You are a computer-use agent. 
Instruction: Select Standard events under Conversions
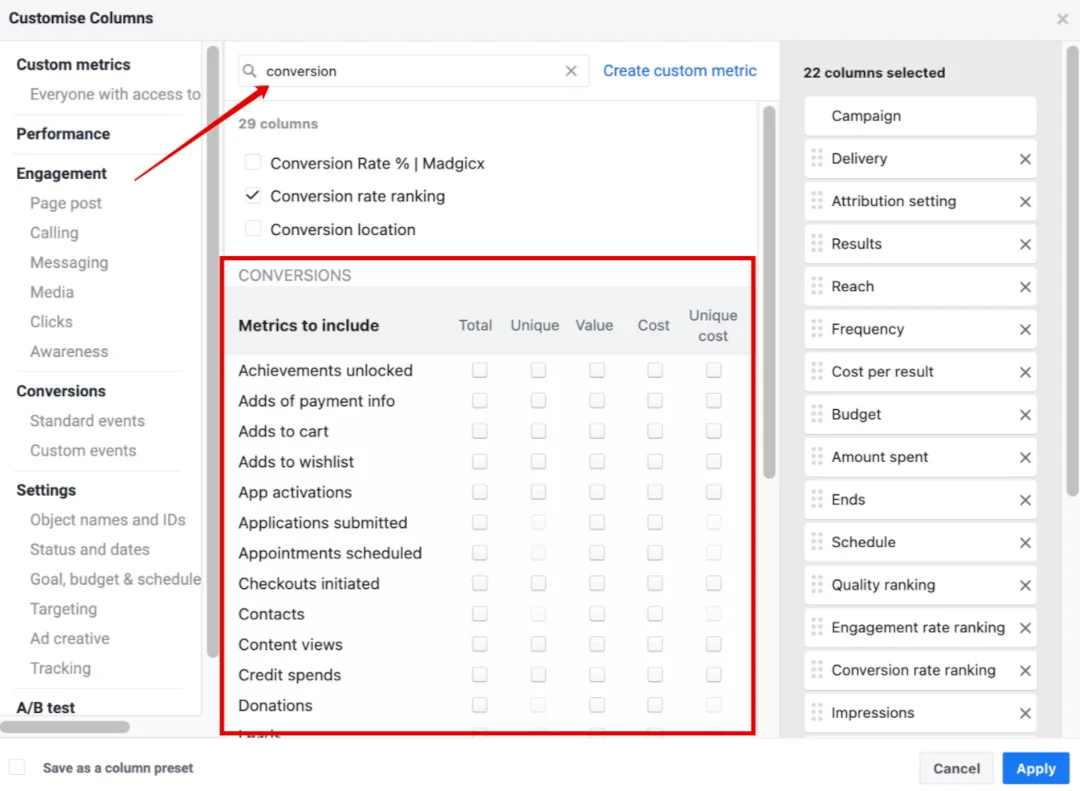coord(87,421)
